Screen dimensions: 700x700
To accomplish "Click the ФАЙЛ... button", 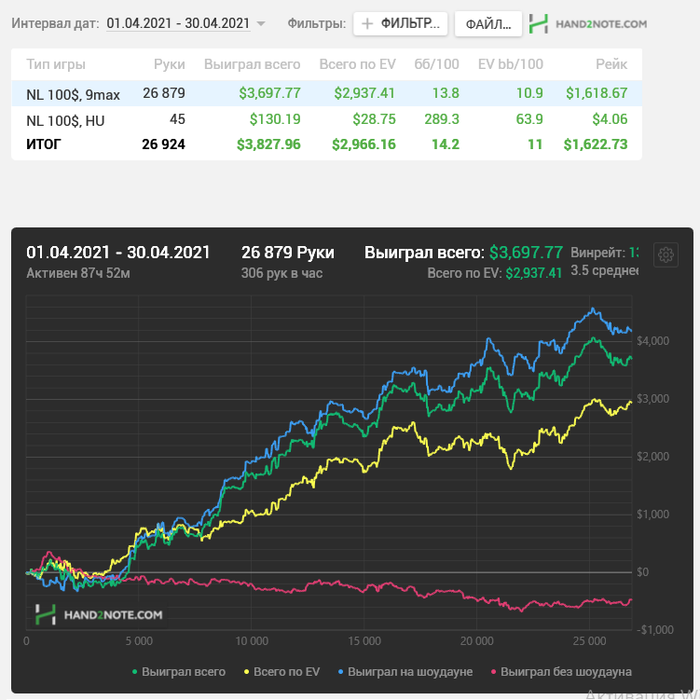I will [x=488, y=24].
